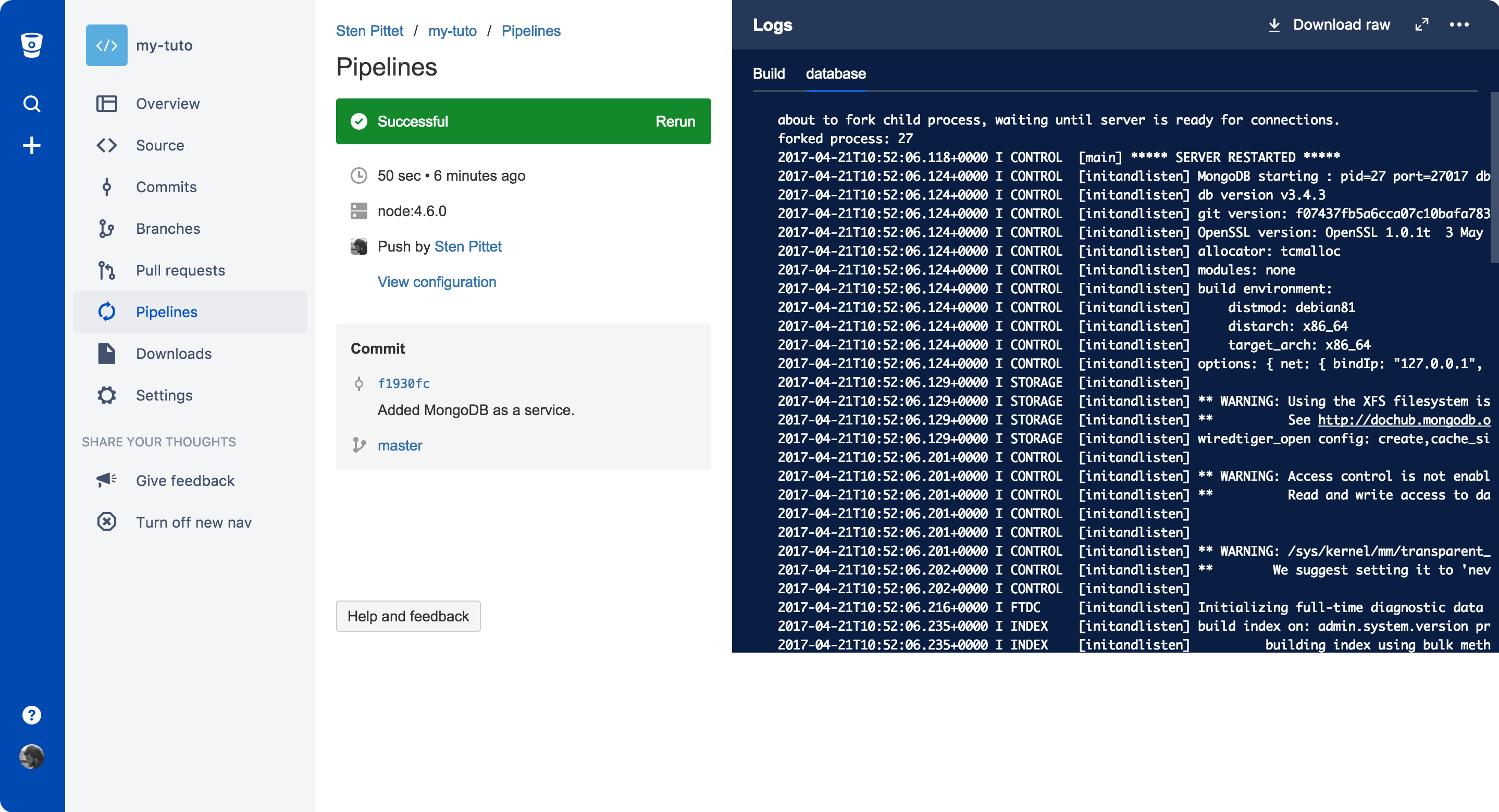The image size is (1499, 812).
Task: Click the Bitbucket logo icon
Action: point(32,45)
